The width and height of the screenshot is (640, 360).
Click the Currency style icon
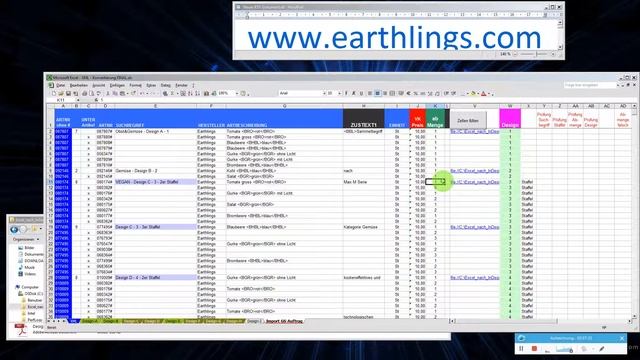point(400,93)
